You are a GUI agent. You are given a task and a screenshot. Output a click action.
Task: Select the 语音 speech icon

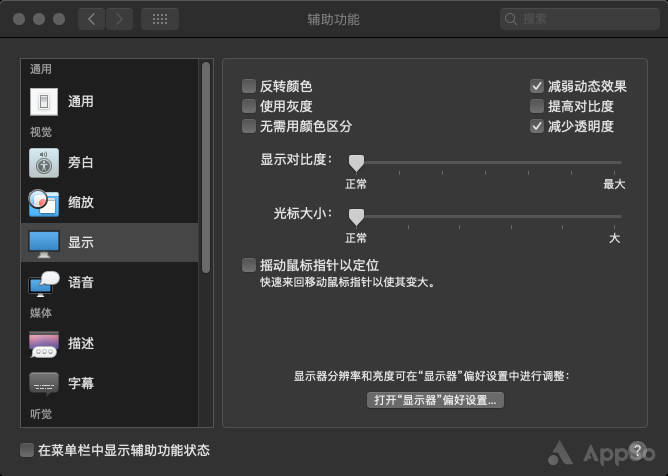pos(44,283)
